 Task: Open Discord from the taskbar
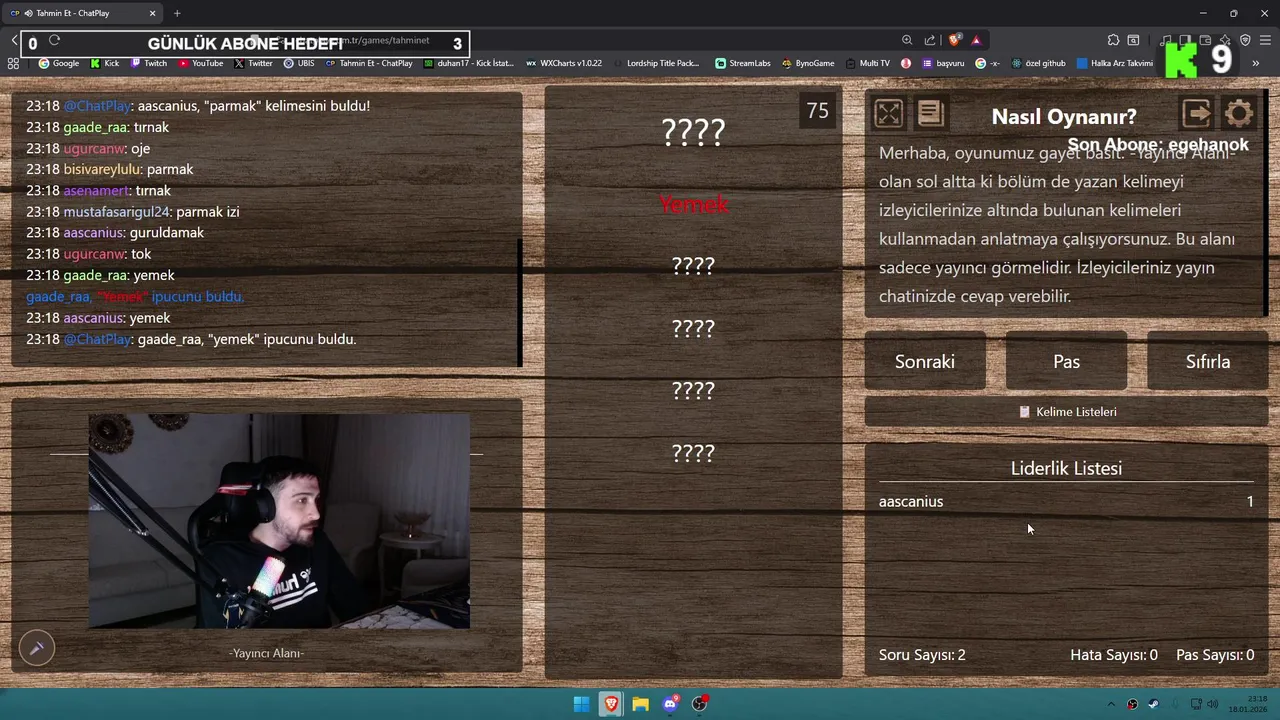coord(670,704)
